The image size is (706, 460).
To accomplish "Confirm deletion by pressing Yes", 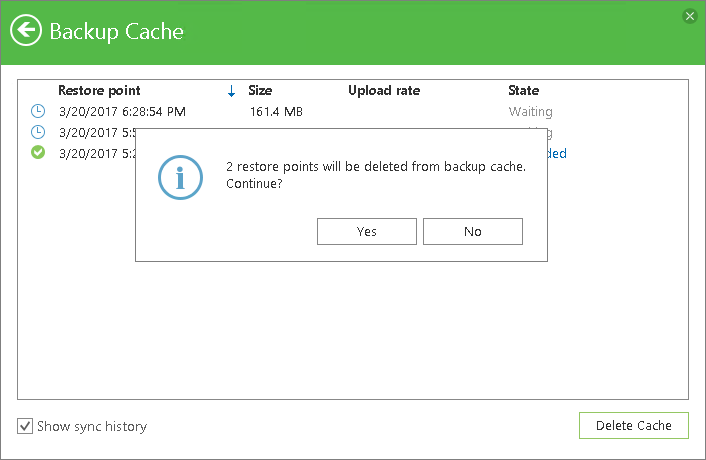I will coord(366,231).
